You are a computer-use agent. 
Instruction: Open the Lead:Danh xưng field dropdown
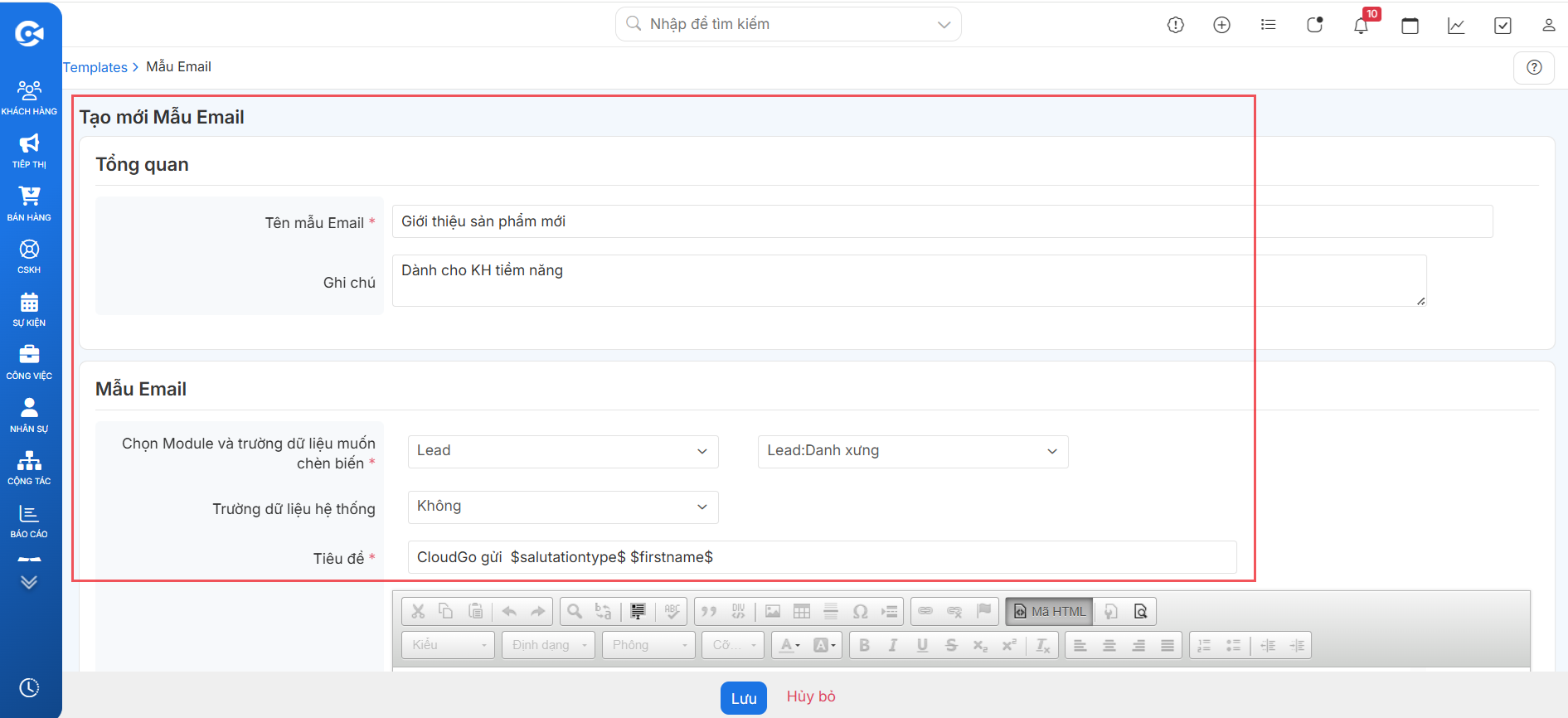click(x=913, y=451)
